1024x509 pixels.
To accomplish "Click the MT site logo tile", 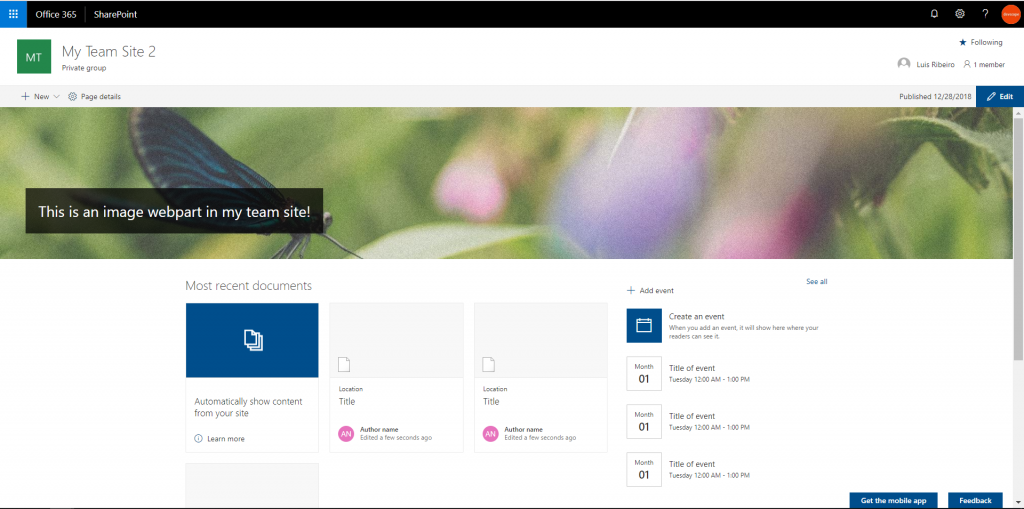I will [x=34, y=57].
